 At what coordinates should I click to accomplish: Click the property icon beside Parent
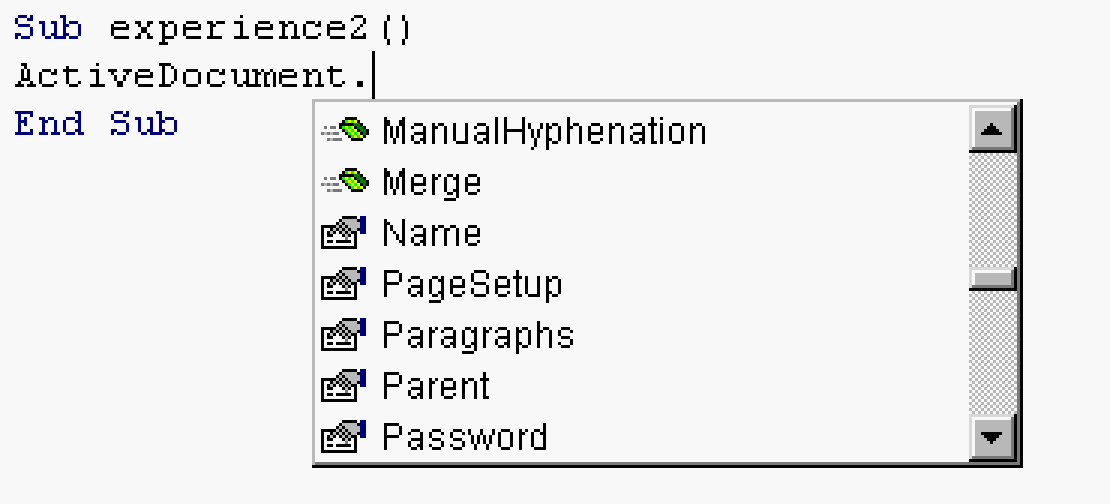[344, 386]
